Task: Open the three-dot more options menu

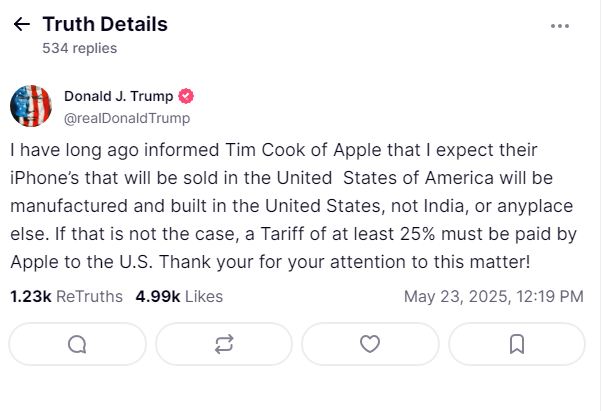Action: 560,26
